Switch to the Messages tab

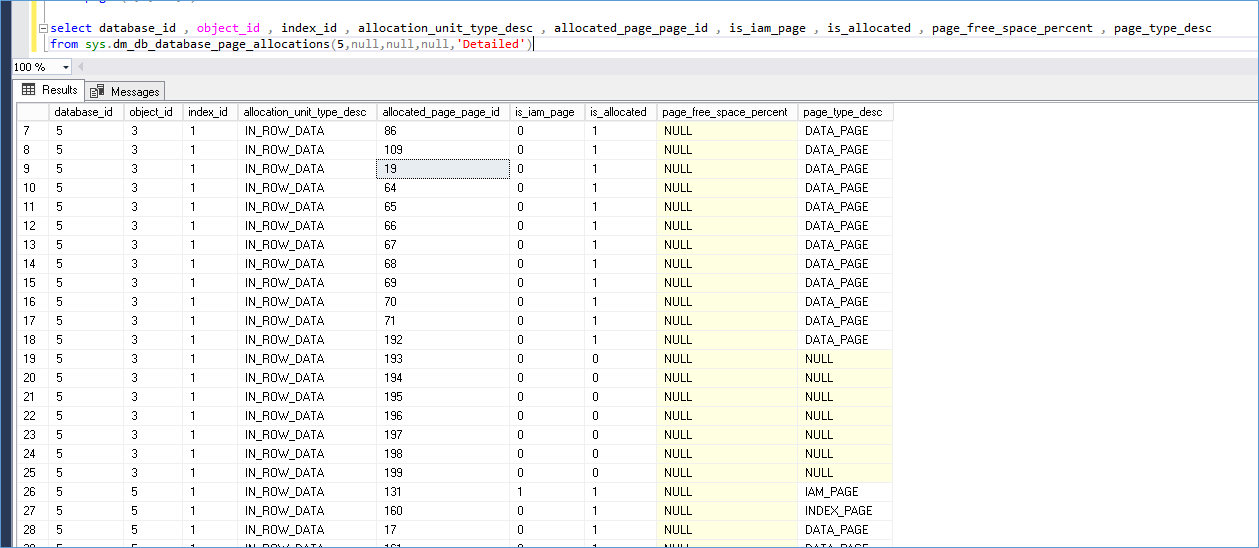pyautogui.click(x=126, y=91)
